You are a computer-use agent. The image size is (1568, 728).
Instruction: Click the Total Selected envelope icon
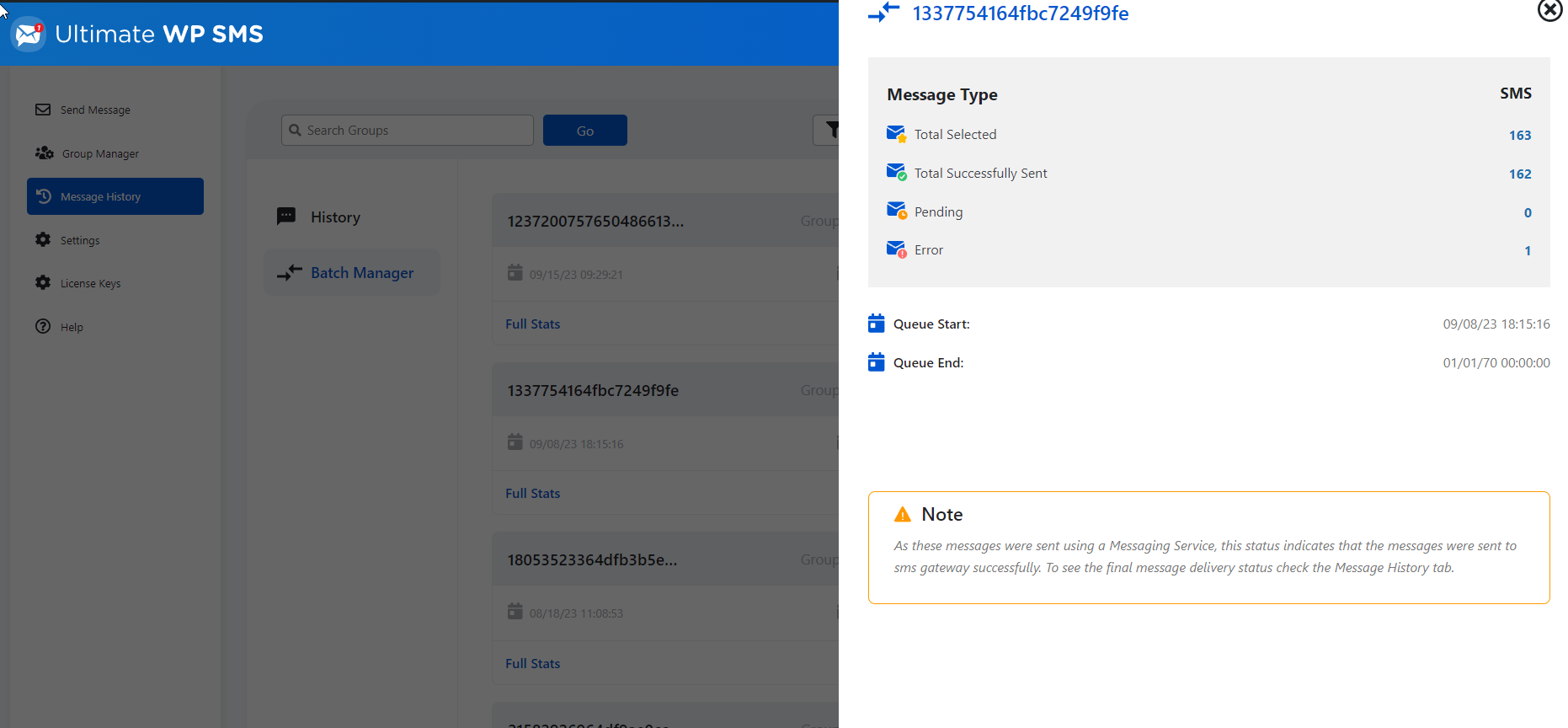click(x=896, y=134)
